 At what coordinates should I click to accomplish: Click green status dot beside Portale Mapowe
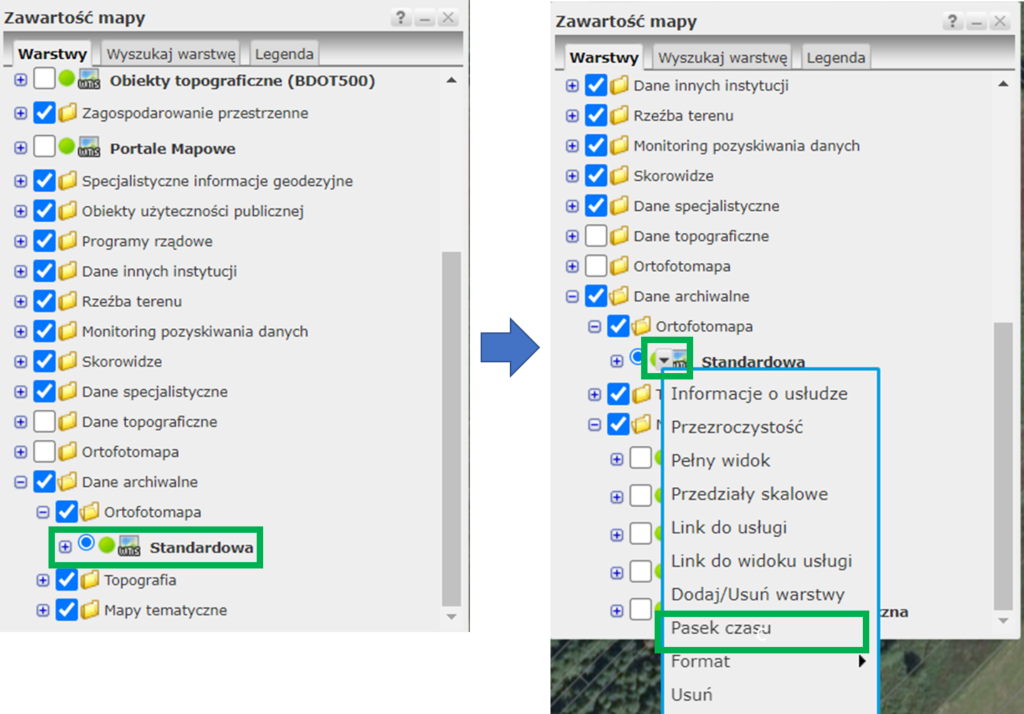(67, 147)
